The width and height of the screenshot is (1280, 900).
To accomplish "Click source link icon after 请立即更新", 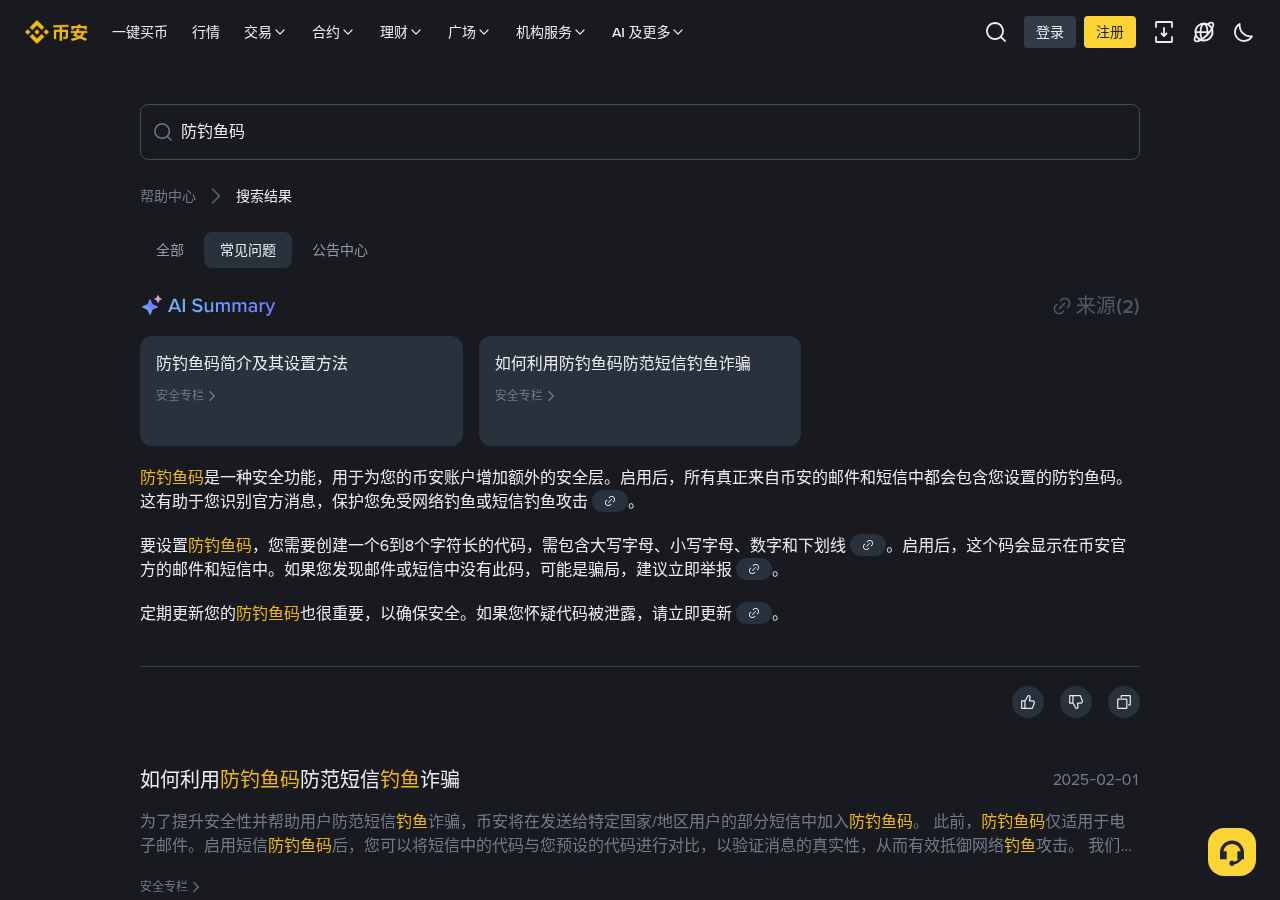I will (754, 613).
